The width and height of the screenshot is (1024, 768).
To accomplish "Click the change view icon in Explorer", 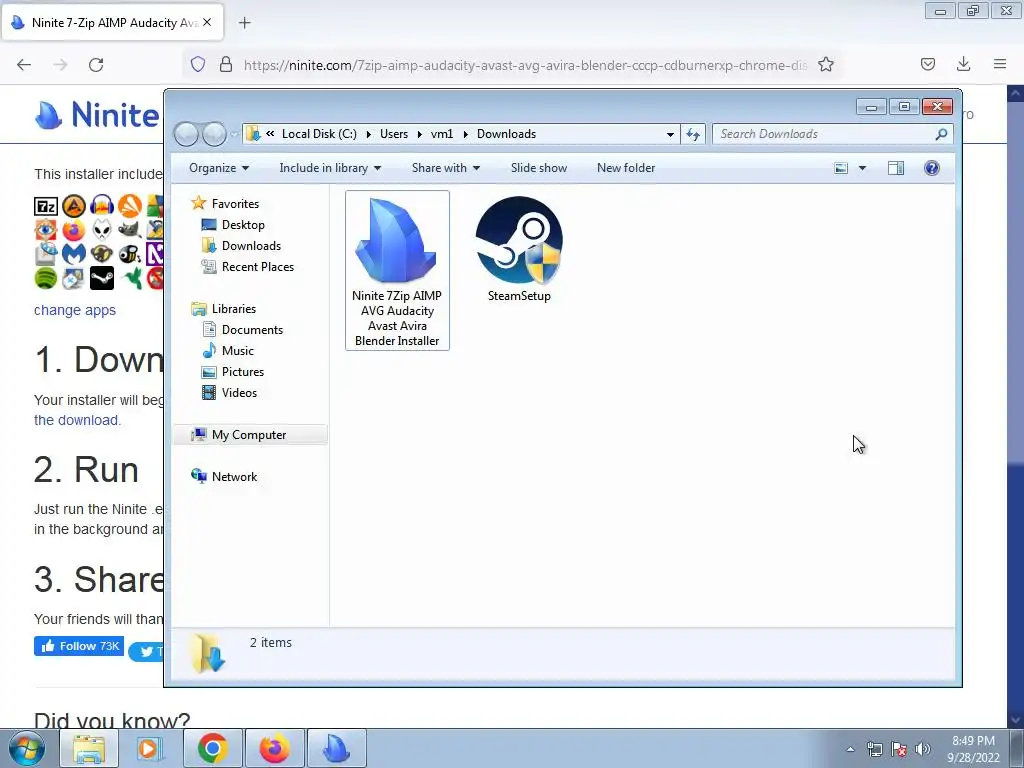I will pyautogui.click(x=841, y=168).
